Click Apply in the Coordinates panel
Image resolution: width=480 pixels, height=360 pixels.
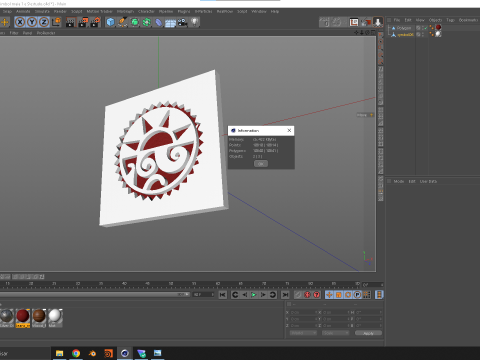click(x=368, y=333)
